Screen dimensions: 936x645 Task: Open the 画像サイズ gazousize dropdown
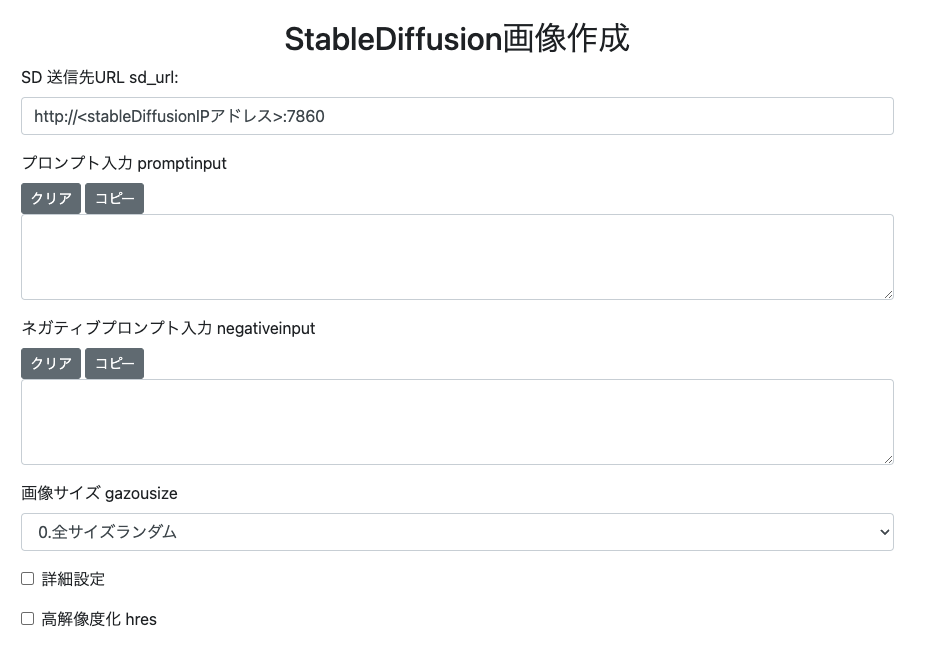[x=455, y=532]
